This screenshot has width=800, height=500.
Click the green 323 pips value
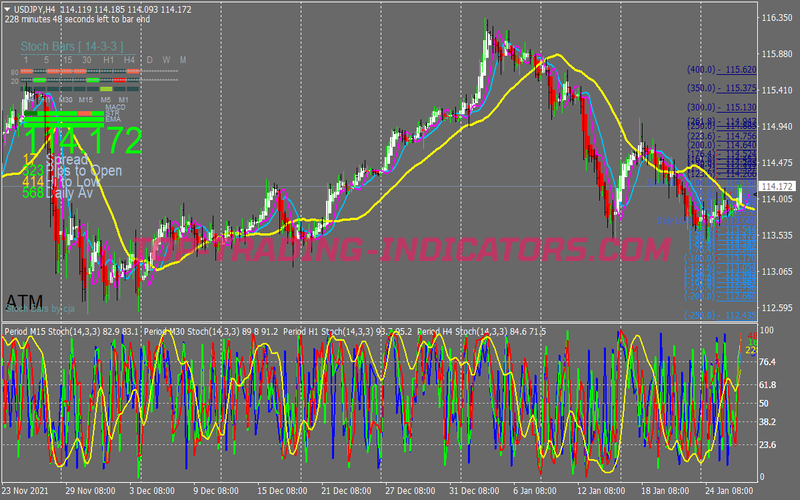(x=33, y=171)
